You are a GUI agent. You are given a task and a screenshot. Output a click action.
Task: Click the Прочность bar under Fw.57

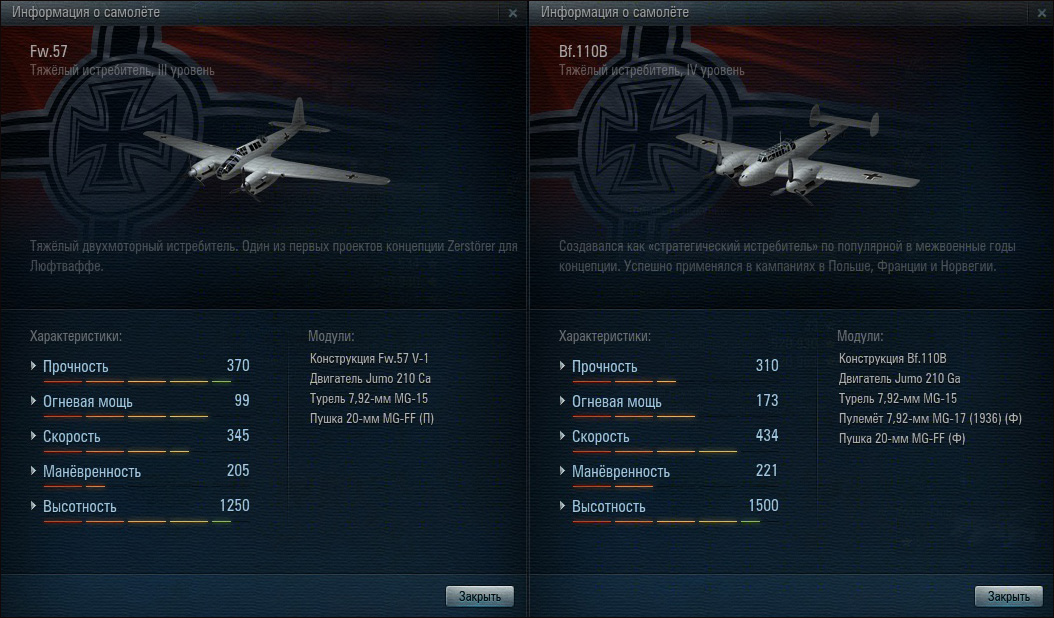point(137,381)
